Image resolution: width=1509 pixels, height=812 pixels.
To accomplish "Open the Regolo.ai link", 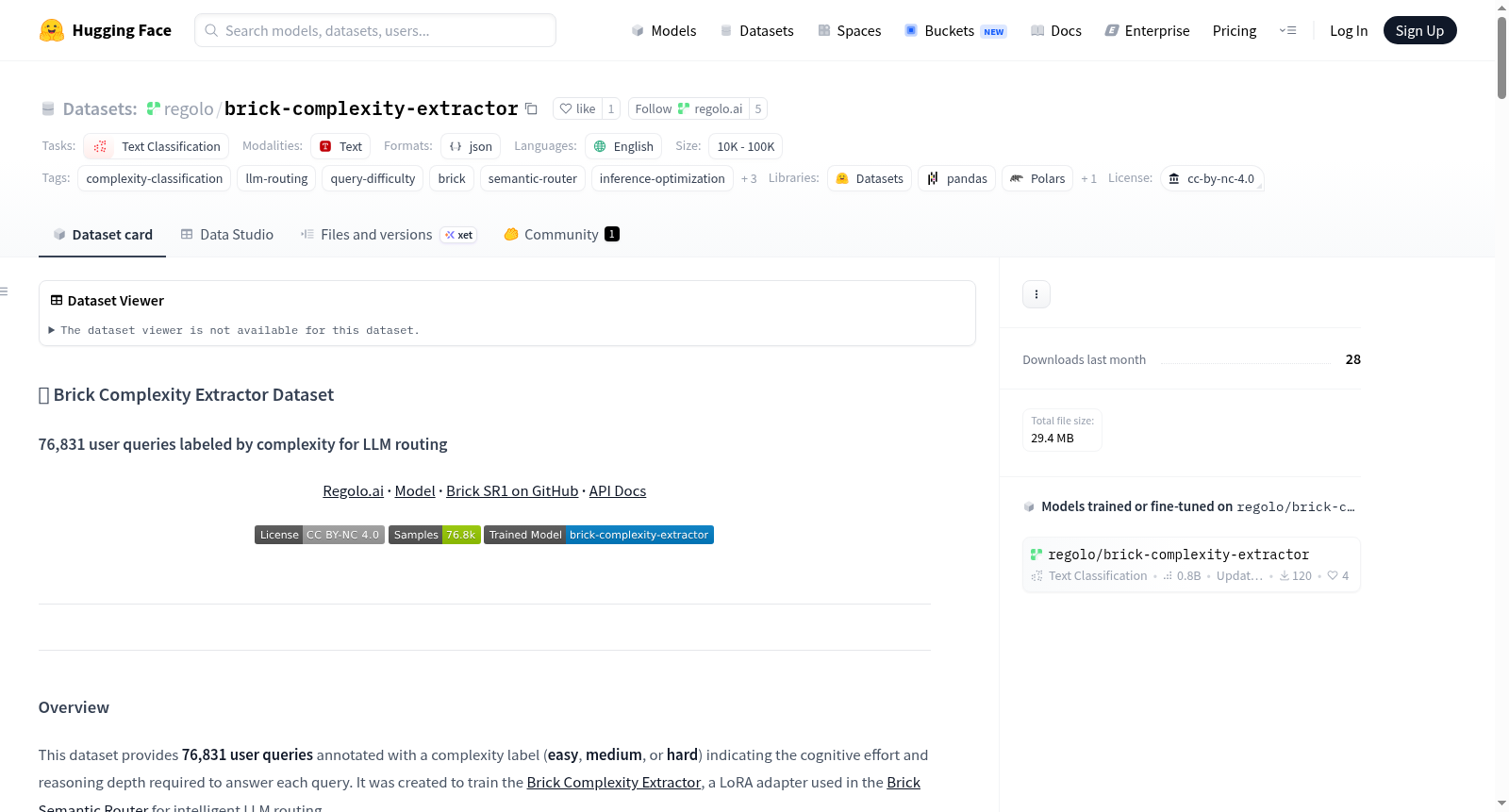I will [353, 490].
